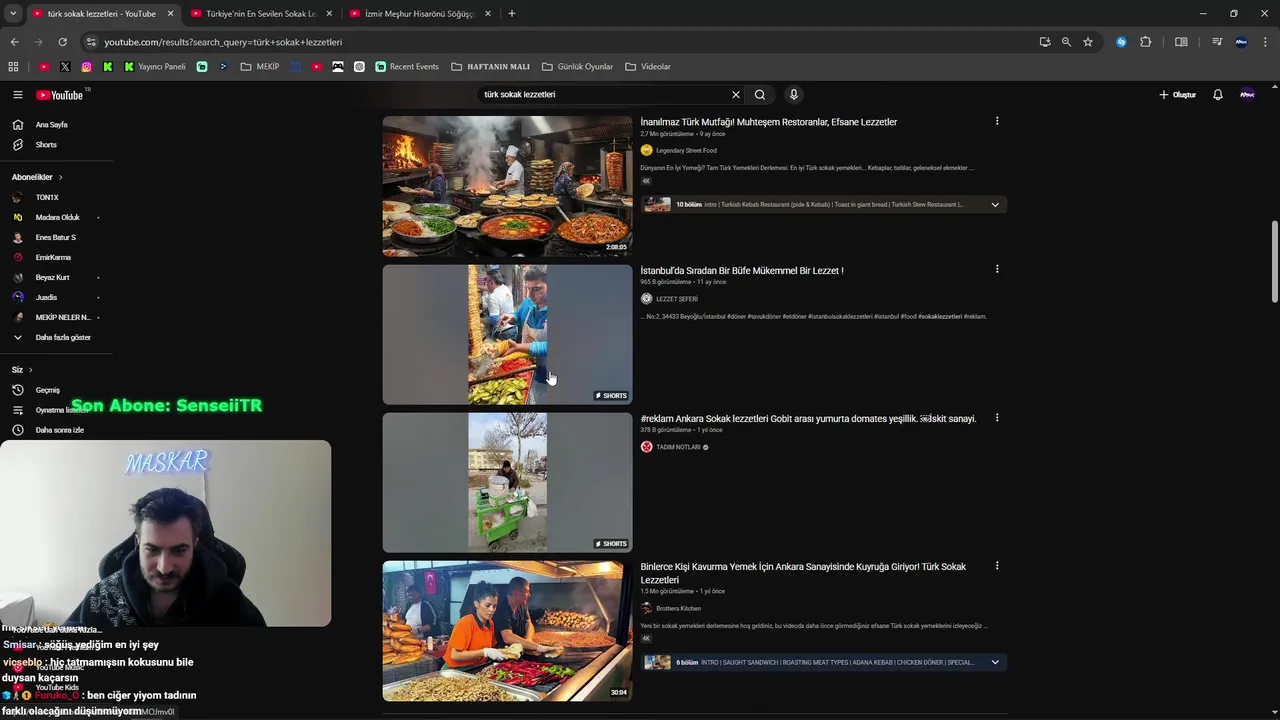Viewport: 1280px width, 720px height.
Task: Open Abonelikler section header
Action: point(37,177)
